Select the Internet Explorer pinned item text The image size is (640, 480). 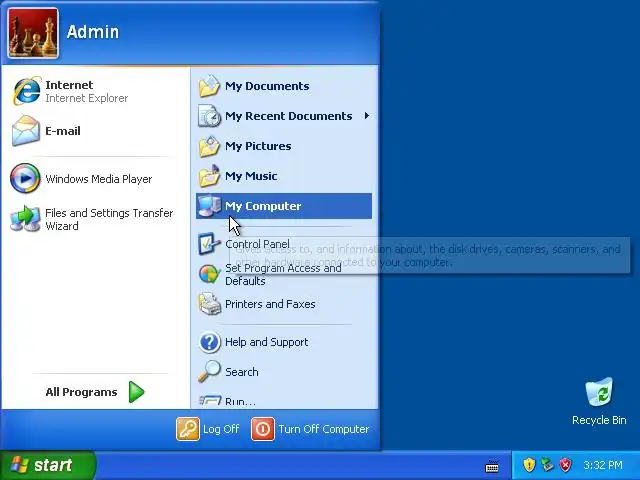tap(87, 91)
